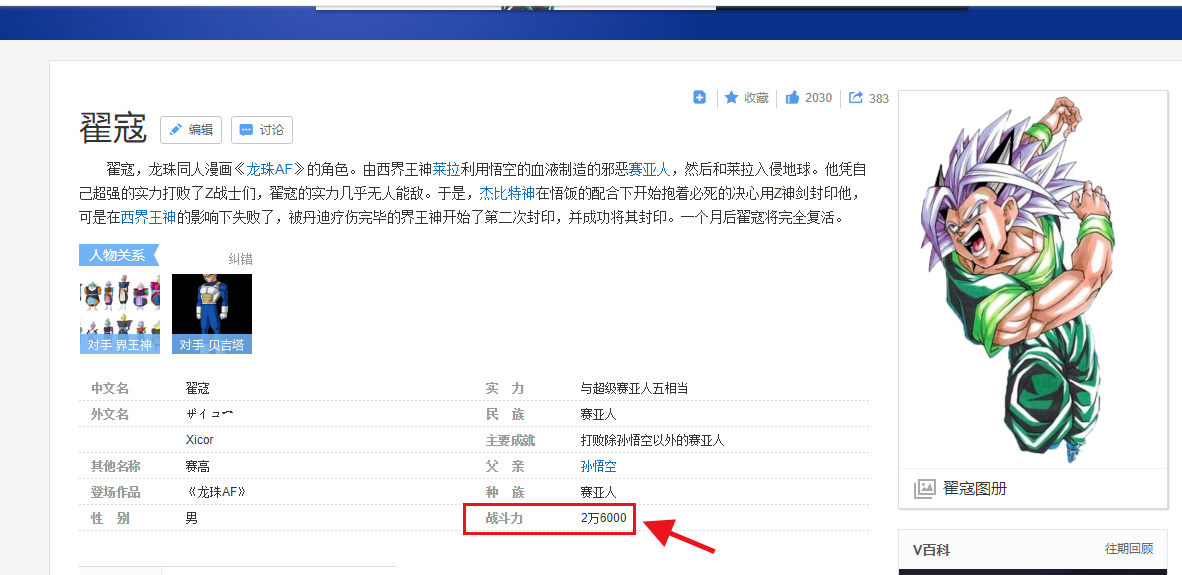Open the 西界王神 link
This screenshot has width=1182, height=575.
[148, 218]
